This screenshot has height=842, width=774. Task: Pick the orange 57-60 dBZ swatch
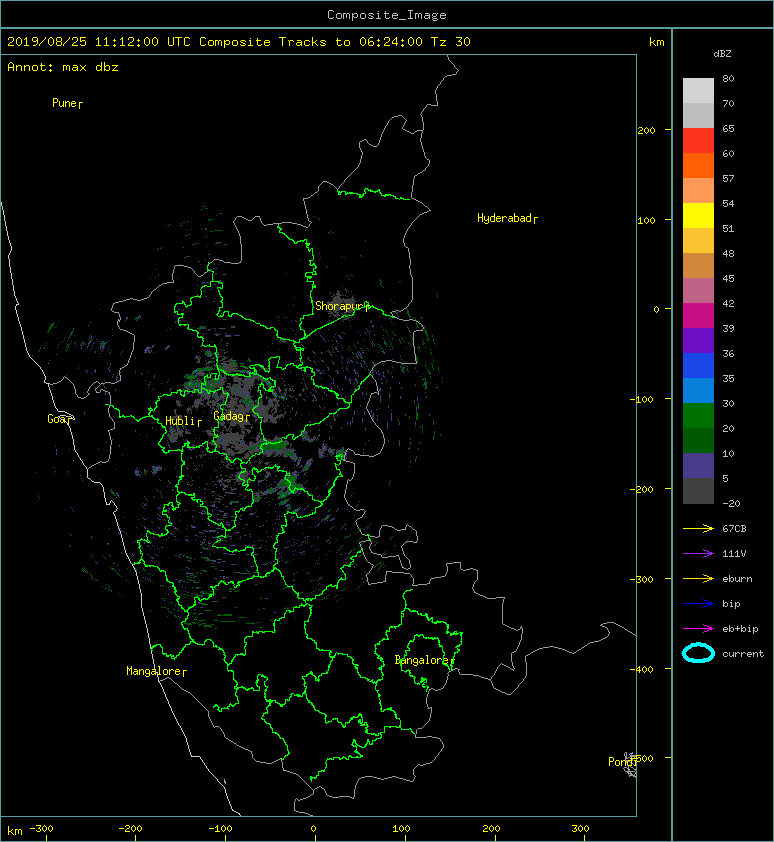698,165
